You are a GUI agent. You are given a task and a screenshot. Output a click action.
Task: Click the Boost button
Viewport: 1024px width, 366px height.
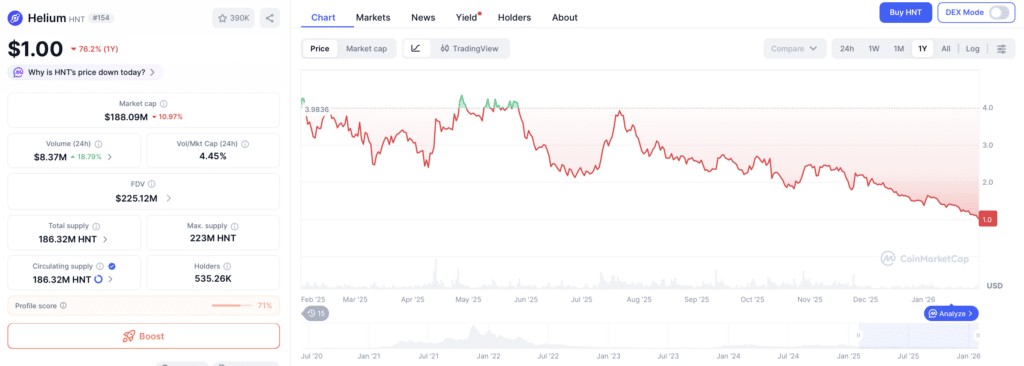144,336
